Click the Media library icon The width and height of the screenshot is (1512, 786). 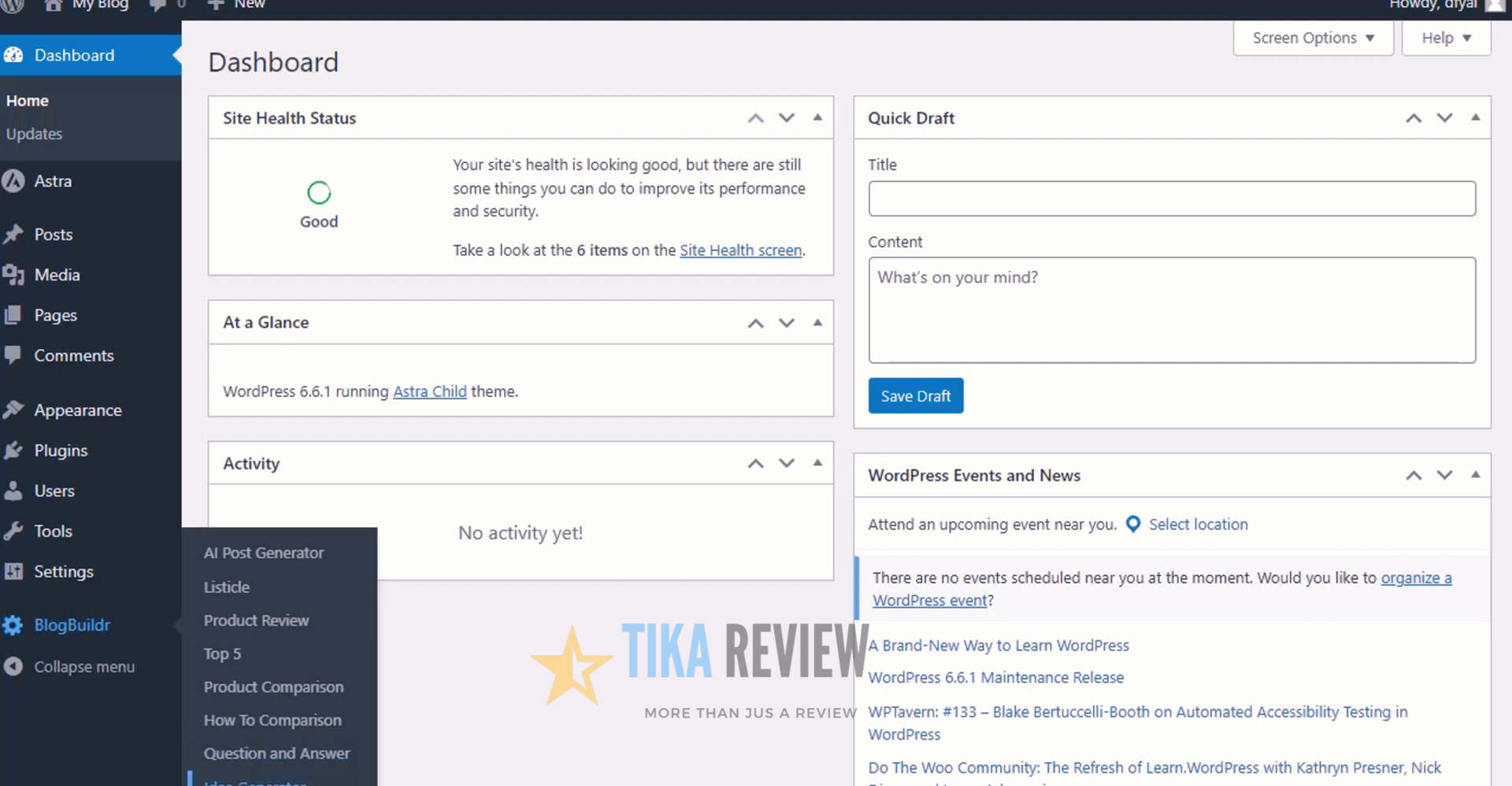[13, 275]
